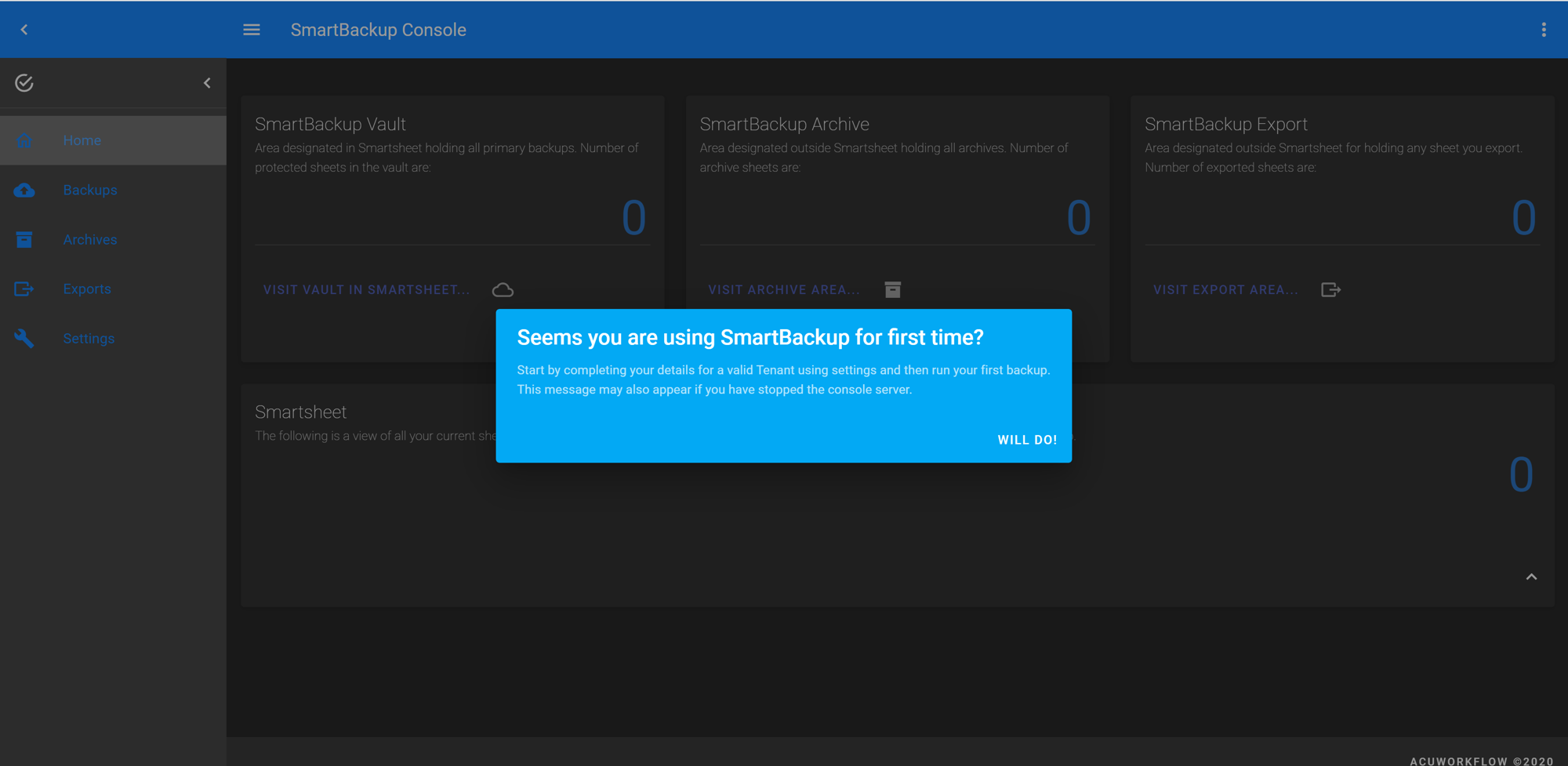Click the SmartBackup Console title
Screen dimensions: 1568x766
pos(378,30)
